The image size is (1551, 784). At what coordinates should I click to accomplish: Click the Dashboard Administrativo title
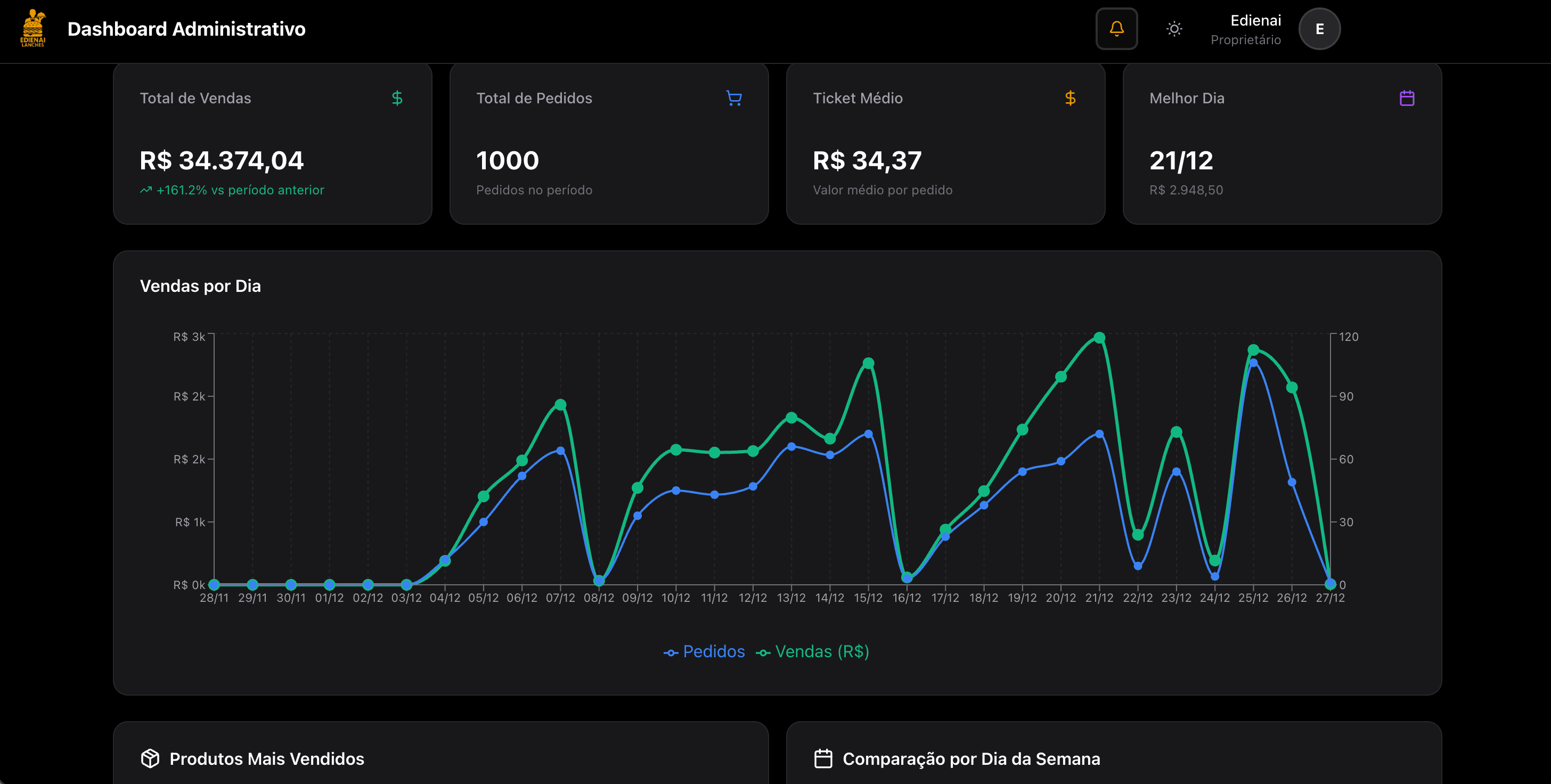pos(186,29)
